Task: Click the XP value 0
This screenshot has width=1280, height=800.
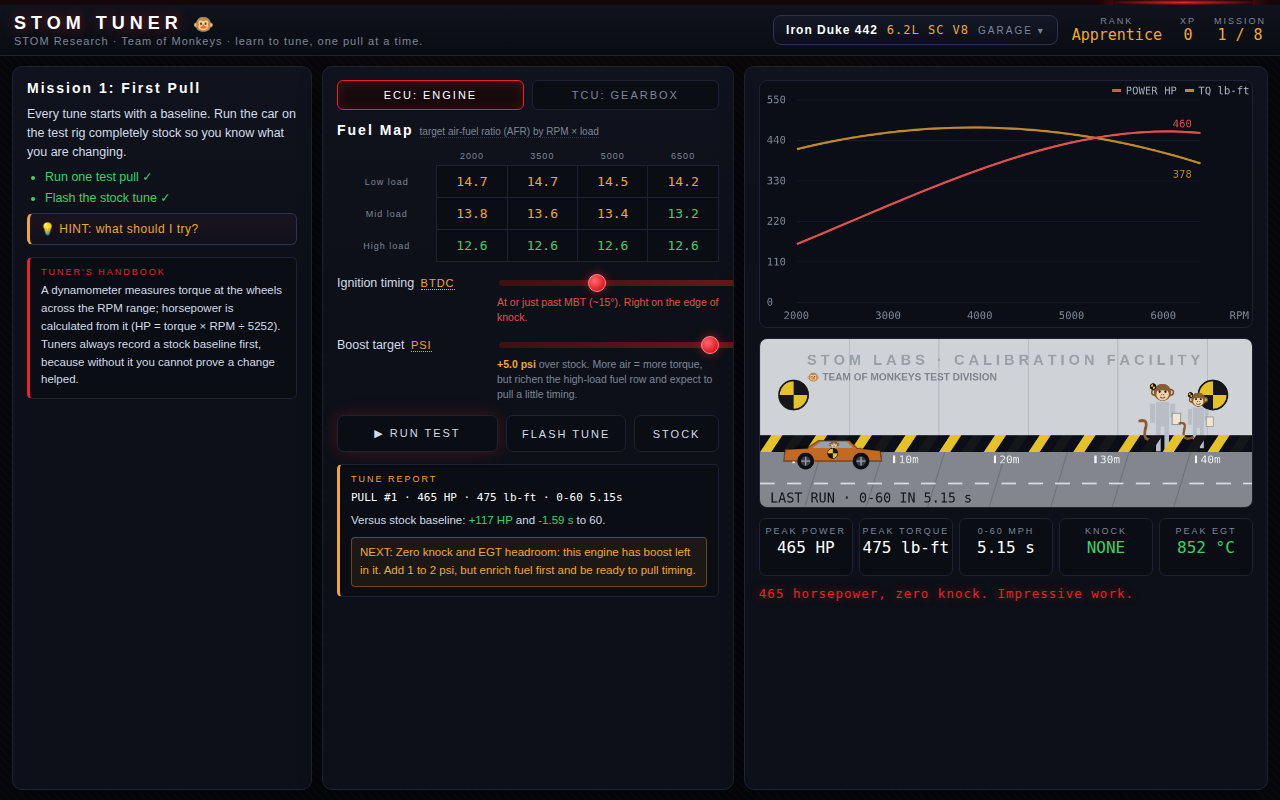Action: tap(1188, 34)
